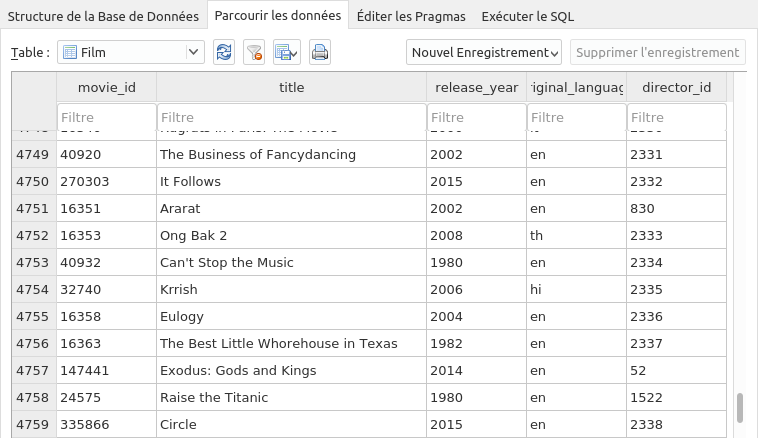
Task: Print the table data icon
Action: coord(320,52)
